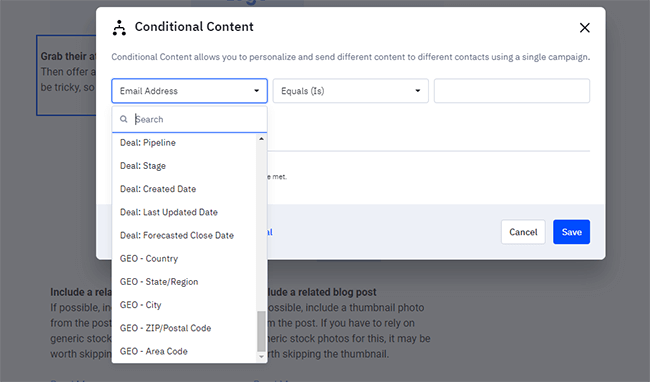Choose GEO - City option
Screen dimensions: 650x382
tap(184, 305)
